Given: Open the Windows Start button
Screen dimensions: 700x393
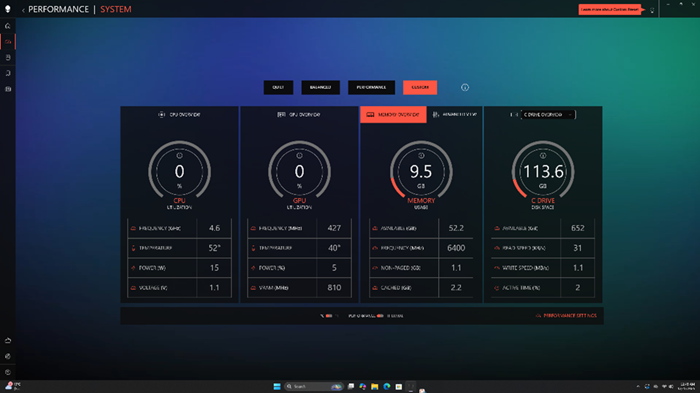Looking at the screenshot, I should point(277,387).
